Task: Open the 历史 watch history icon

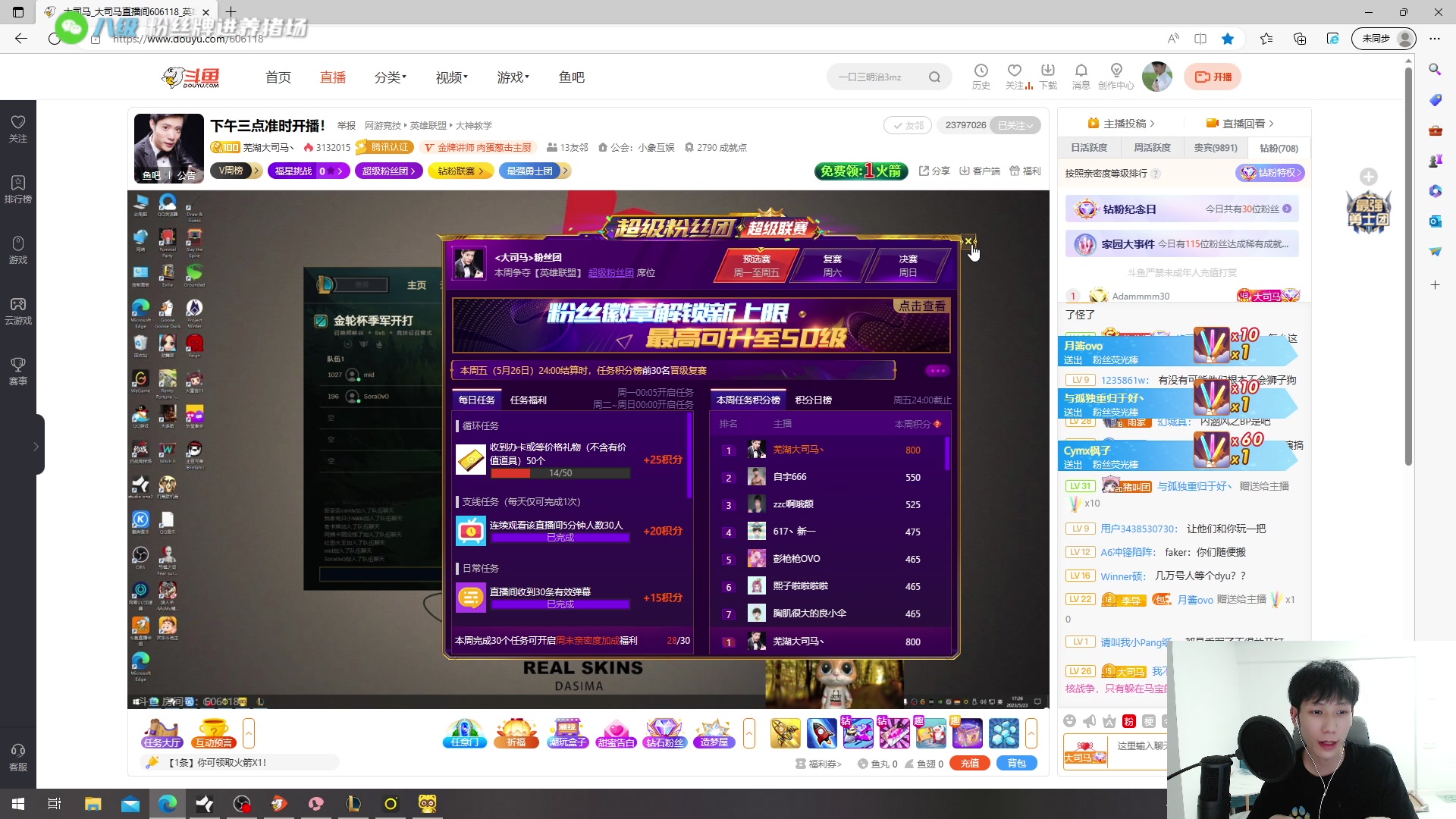Action: (x=981, y=71)
